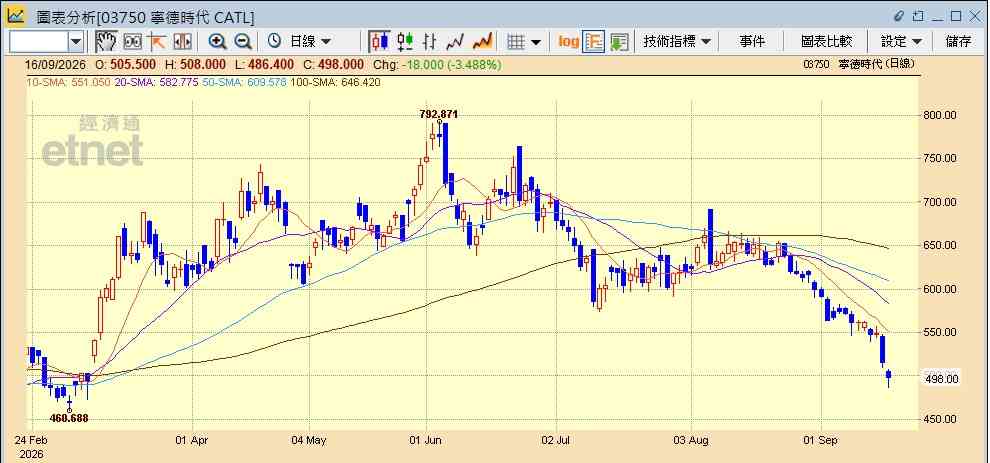Click the 儲存 save button

click(958, 42)
